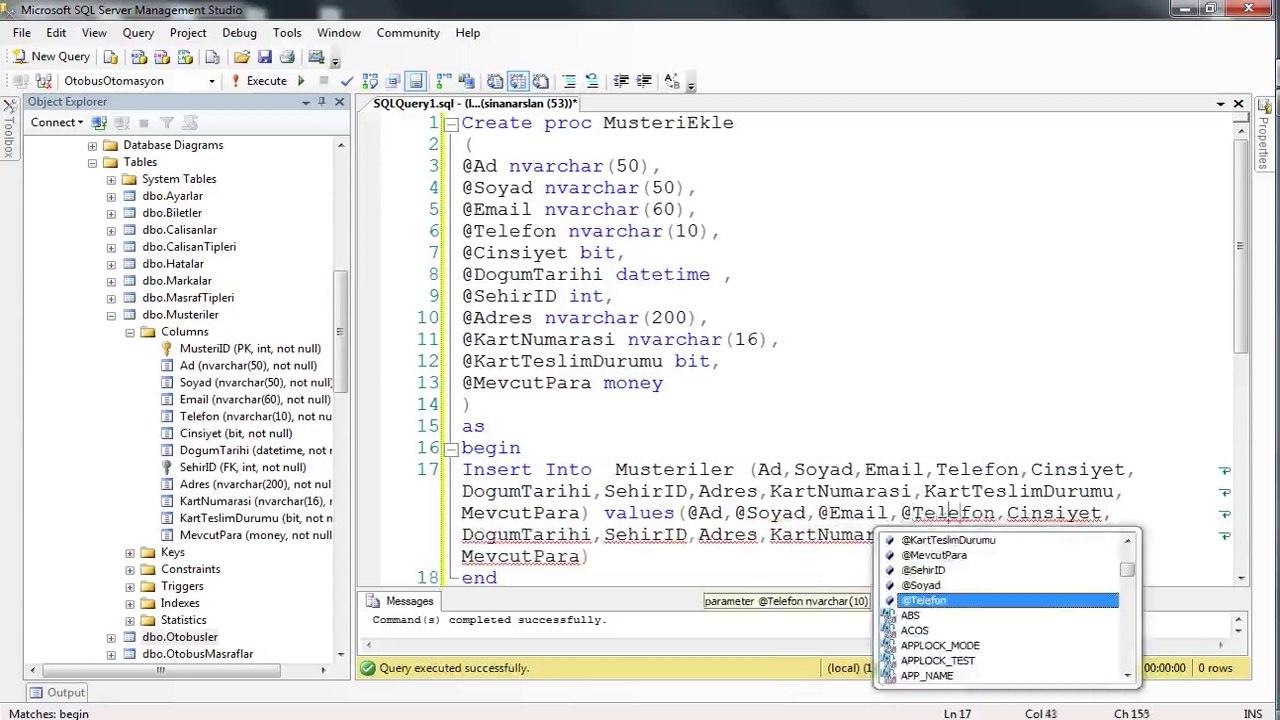Click the Object Explorer filter icon
This screenshot has height=720, width=1280.
(x=166, y=123)
